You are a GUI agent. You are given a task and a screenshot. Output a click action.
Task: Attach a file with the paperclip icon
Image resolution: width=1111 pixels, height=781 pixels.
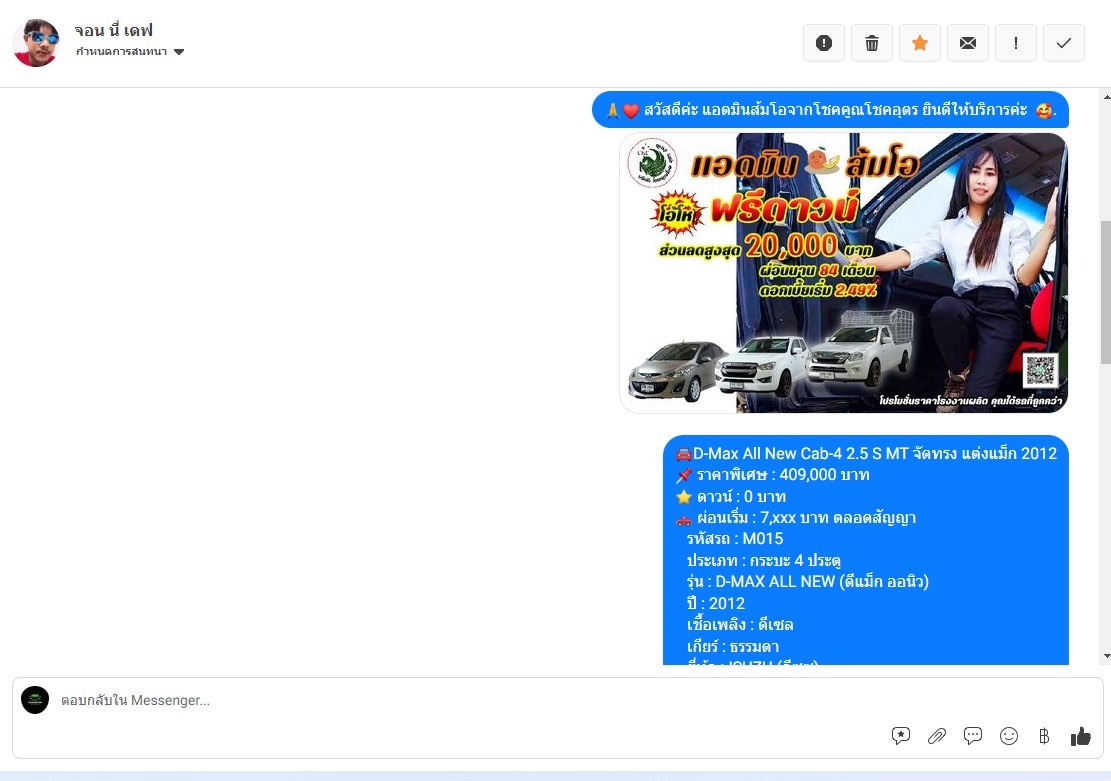(937, 736)
